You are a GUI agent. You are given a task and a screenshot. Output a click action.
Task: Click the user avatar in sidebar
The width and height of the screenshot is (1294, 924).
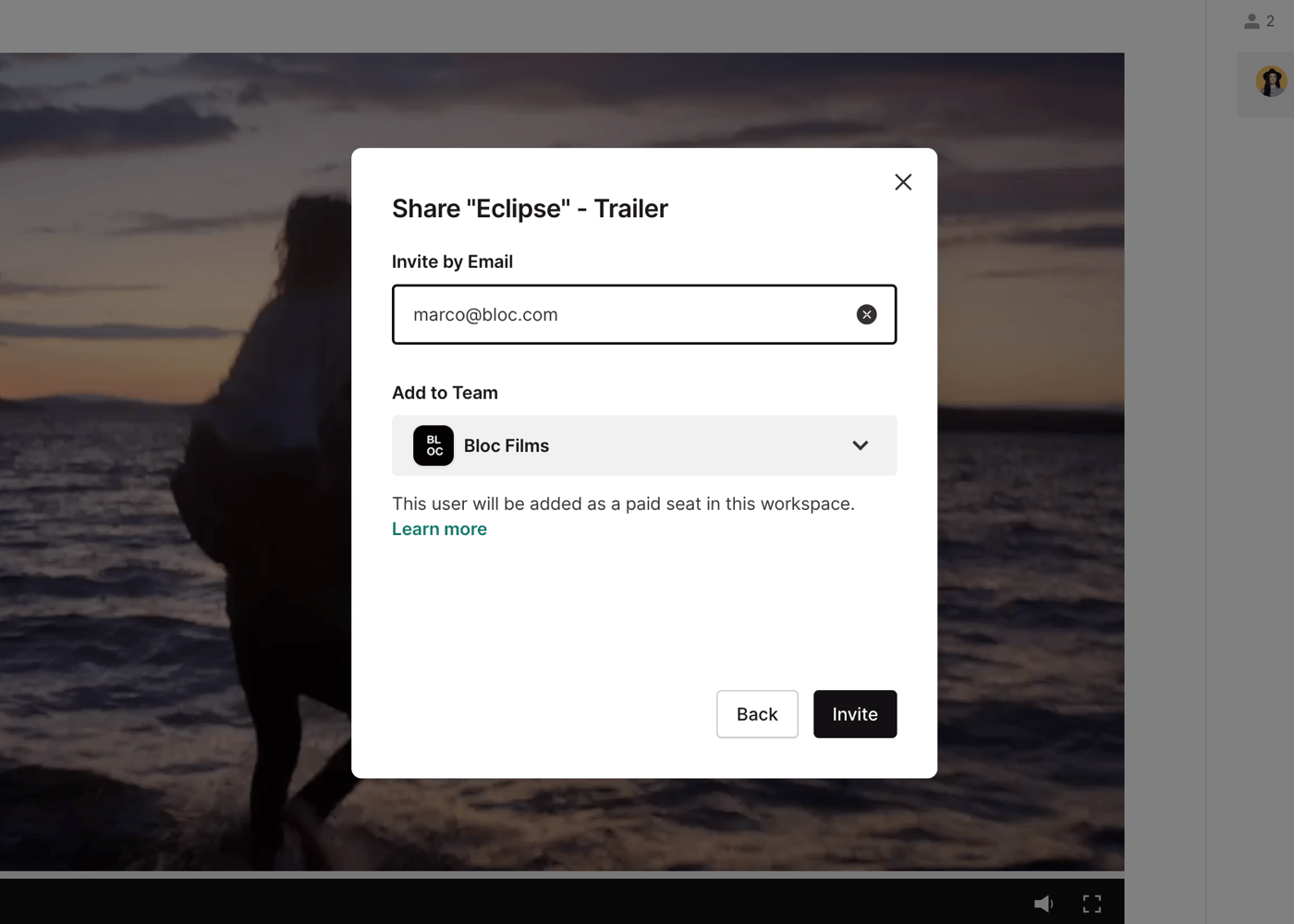(x=1271, y=81)
